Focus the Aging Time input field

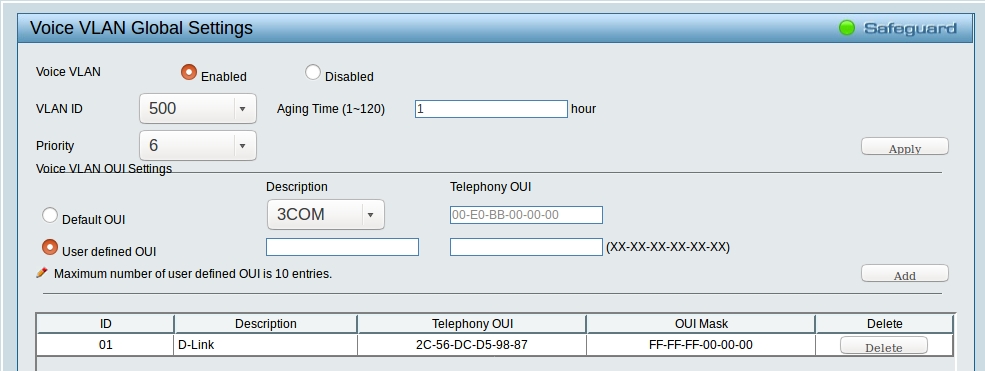click(491, 109)
